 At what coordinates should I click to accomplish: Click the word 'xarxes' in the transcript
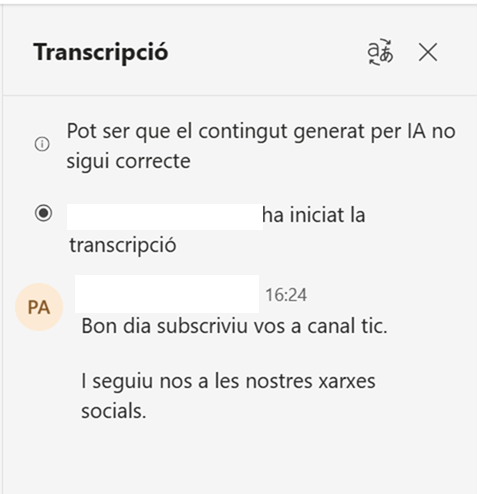coord(347,382)
